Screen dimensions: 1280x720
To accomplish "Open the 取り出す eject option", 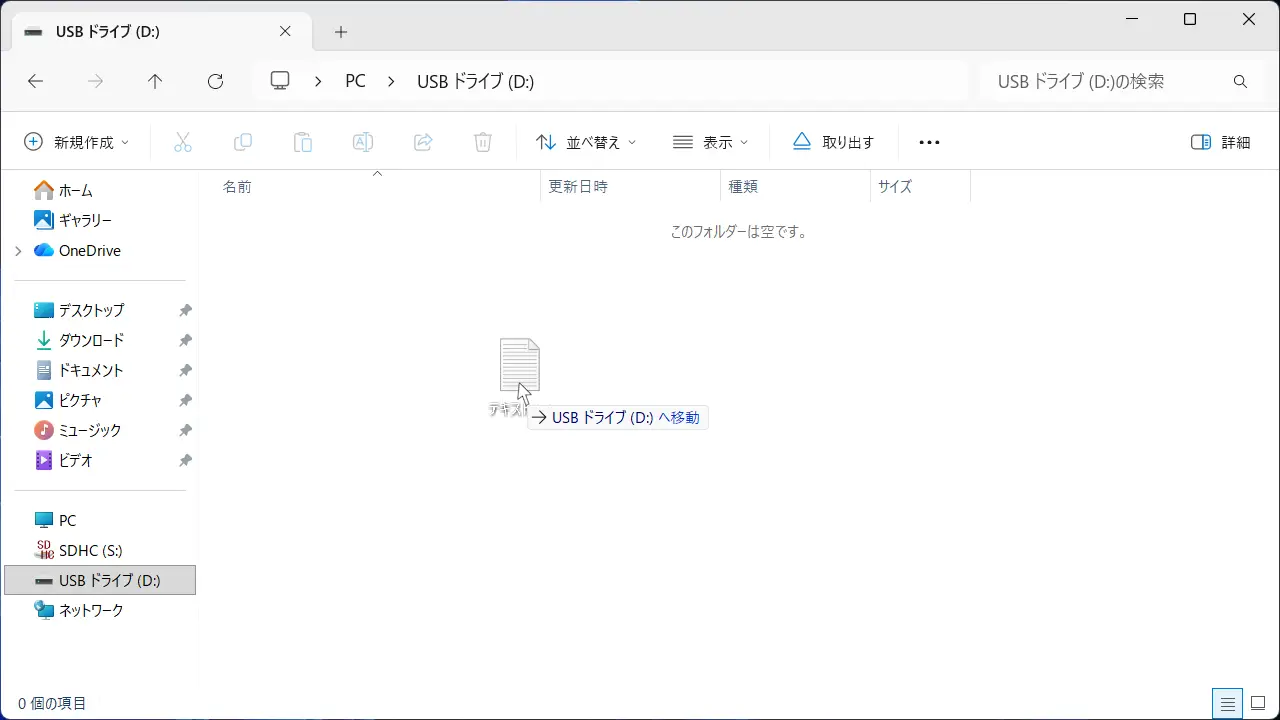I will coord(834,141).
